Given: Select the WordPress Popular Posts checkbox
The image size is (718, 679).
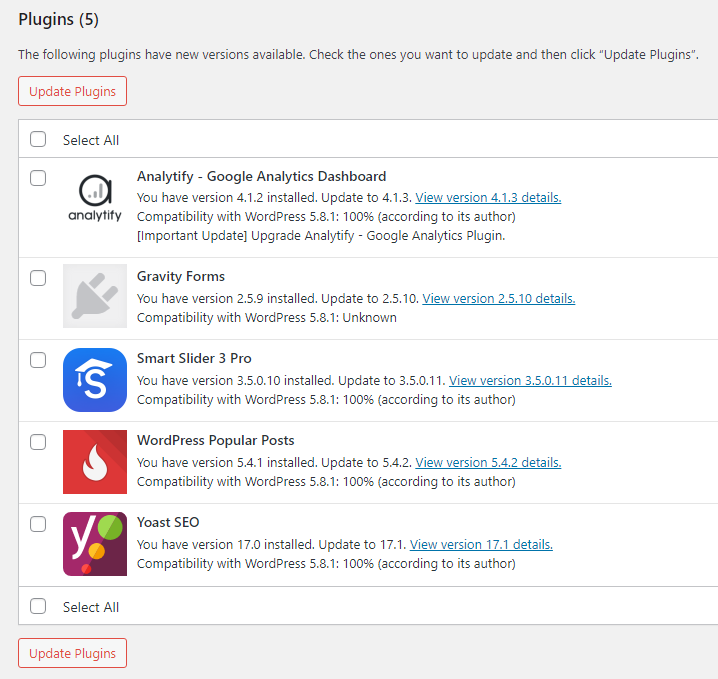Looking at the screenshot, I should coord(38,442).
